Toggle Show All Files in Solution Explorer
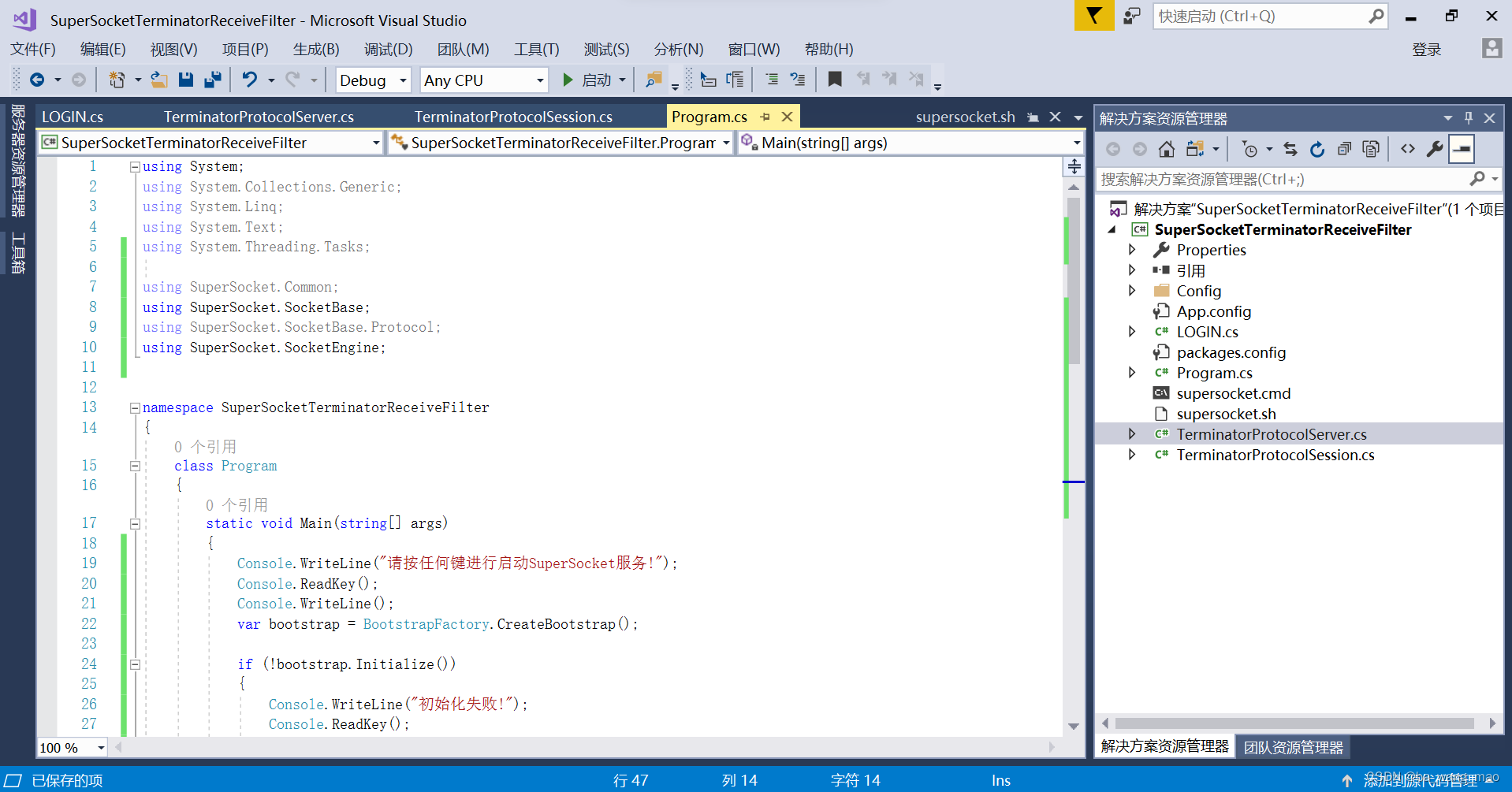The image size is (1512, 792). (1371, 149)
